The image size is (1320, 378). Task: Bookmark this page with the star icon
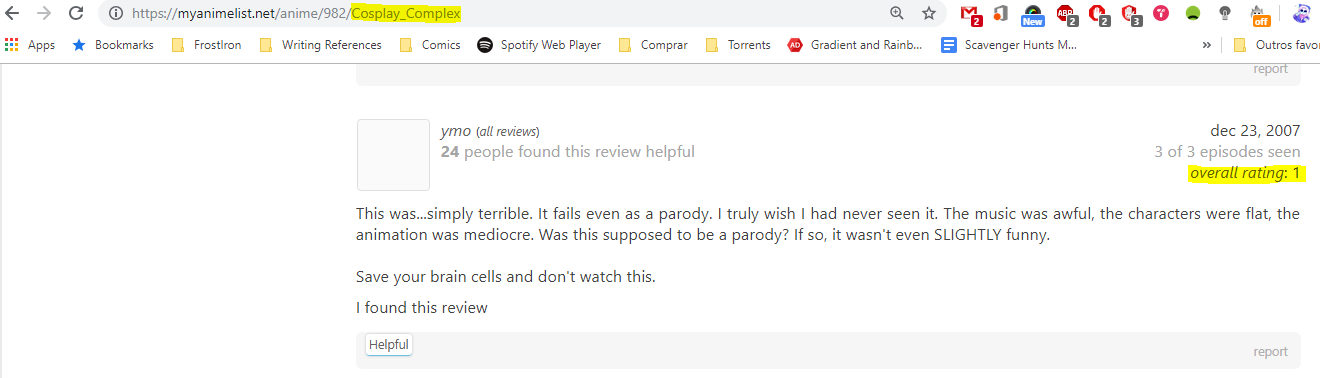(929, 13)
